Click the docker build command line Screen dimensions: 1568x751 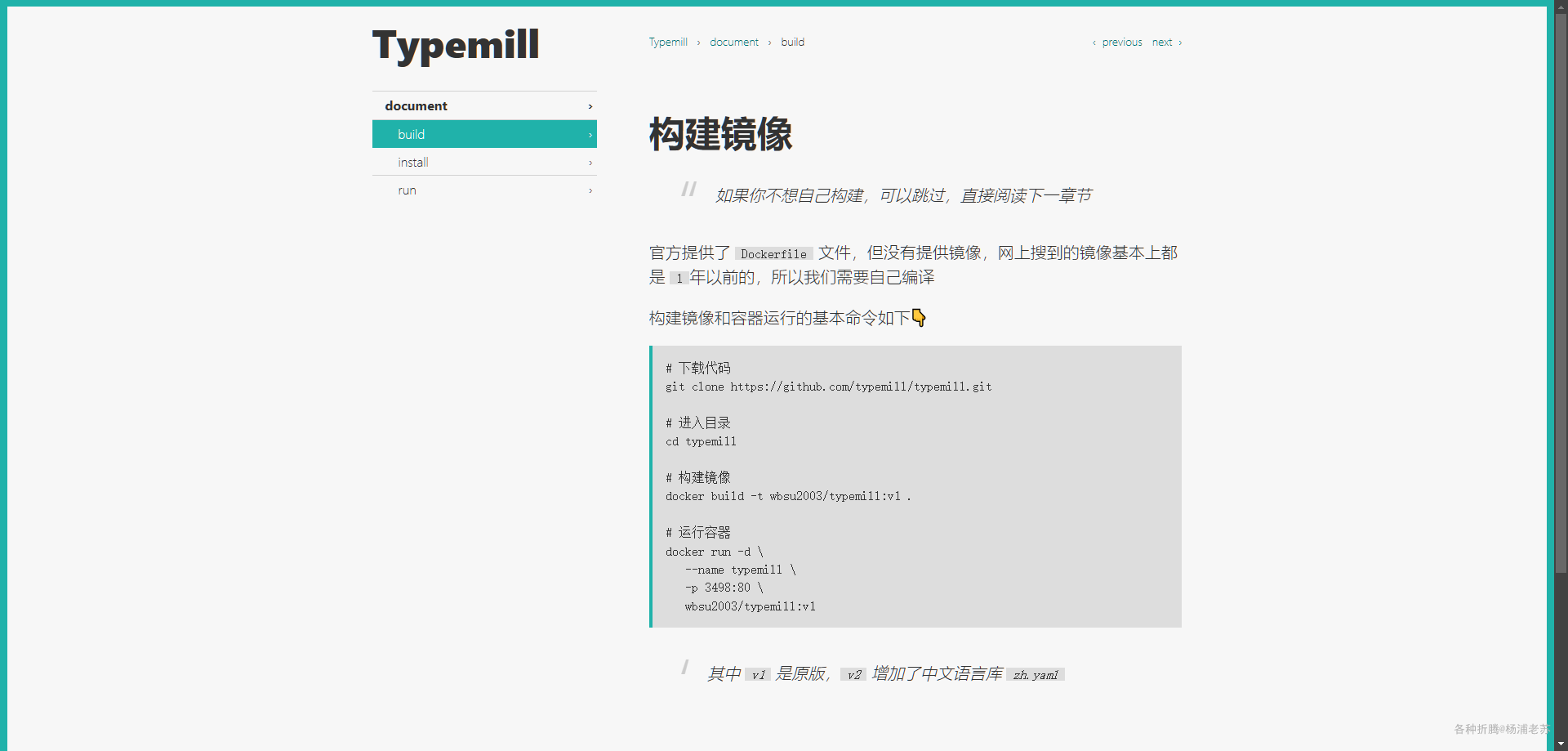pos(788,496)
